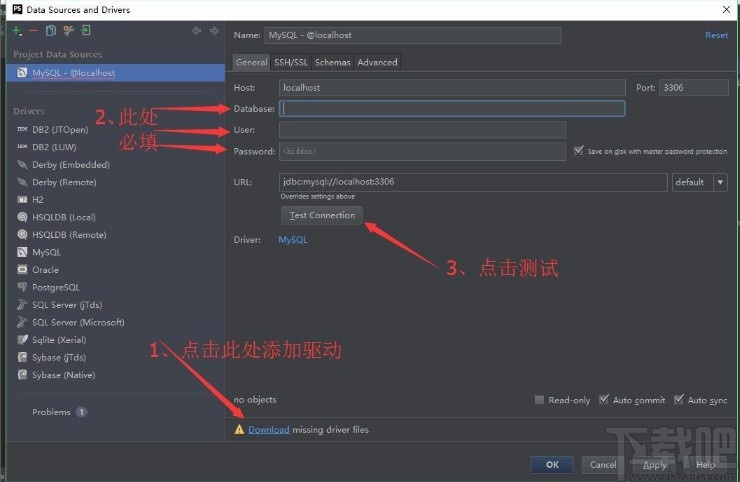This screenshot has height=482, width=740.
Task: Click the Download missing driver files link
Action: click(269, 430)
